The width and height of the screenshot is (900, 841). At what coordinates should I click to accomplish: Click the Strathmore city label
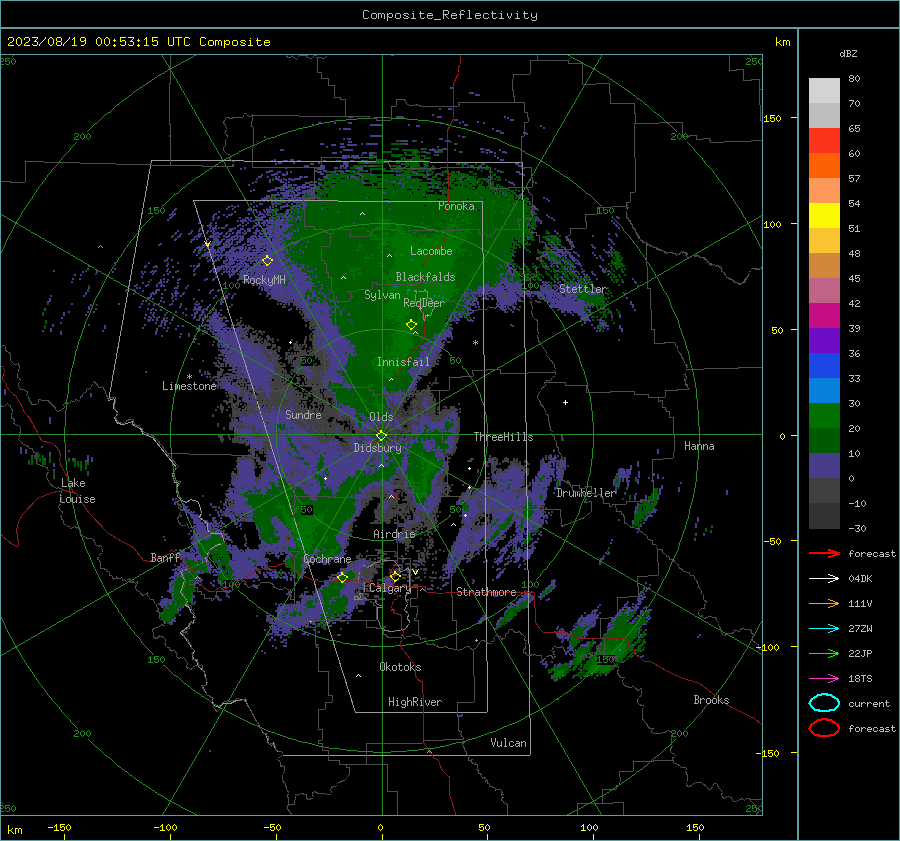click(486, 592)
